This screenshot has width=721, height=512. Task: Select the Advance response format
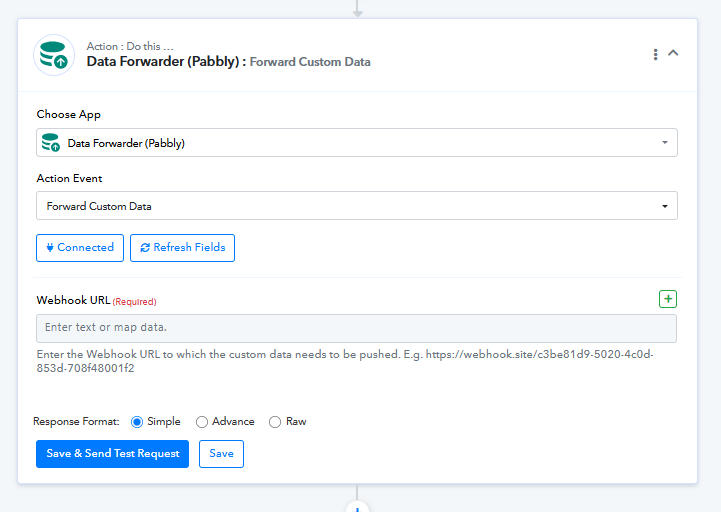click(201, 422)
